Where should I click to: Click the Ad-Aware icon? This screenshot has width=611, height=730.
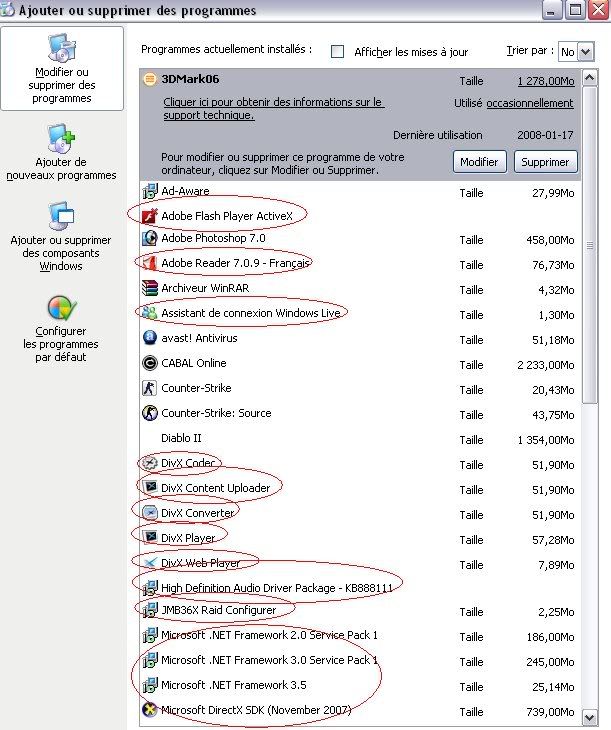tap(150, 190)
